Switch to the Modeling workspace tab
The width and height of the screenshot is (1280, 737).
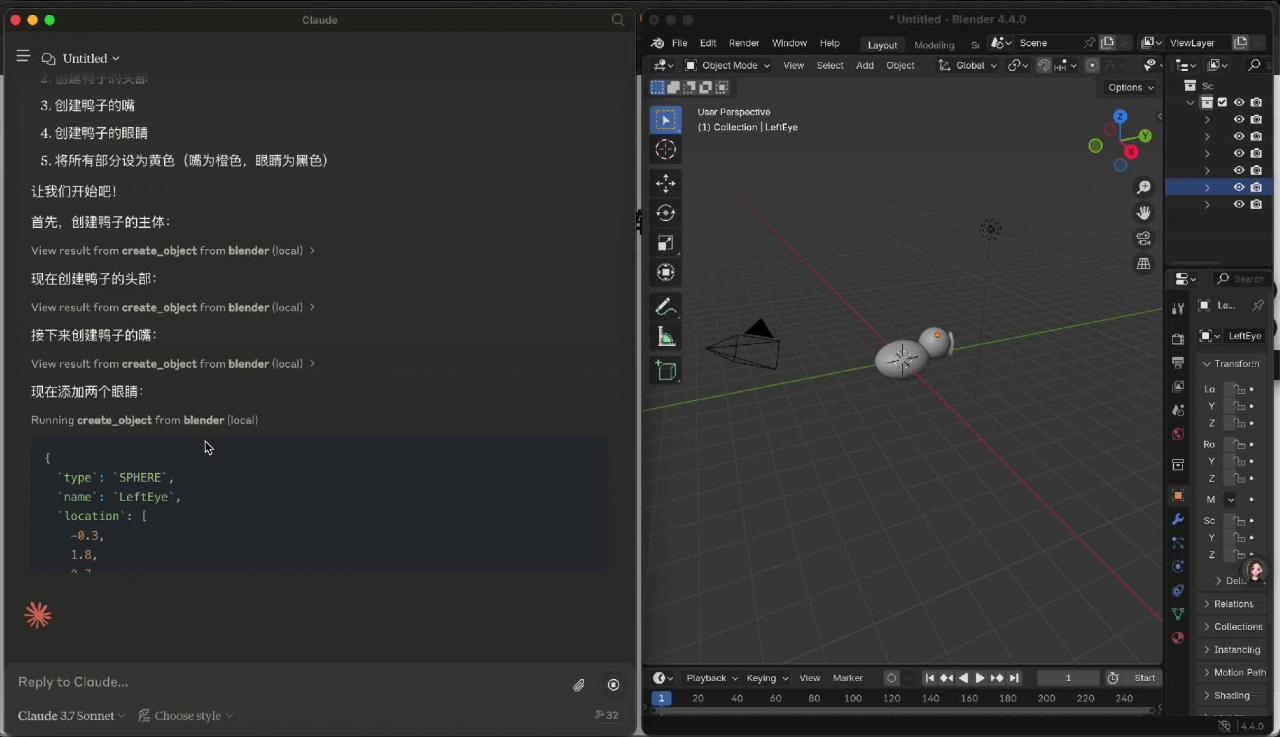coord(934,45)
